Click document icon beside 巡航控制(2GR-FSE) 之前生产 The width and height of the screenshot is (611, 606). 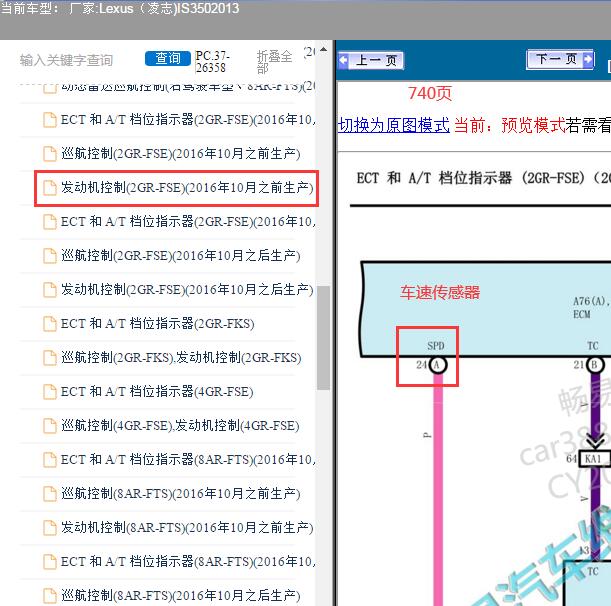(49, 154)
